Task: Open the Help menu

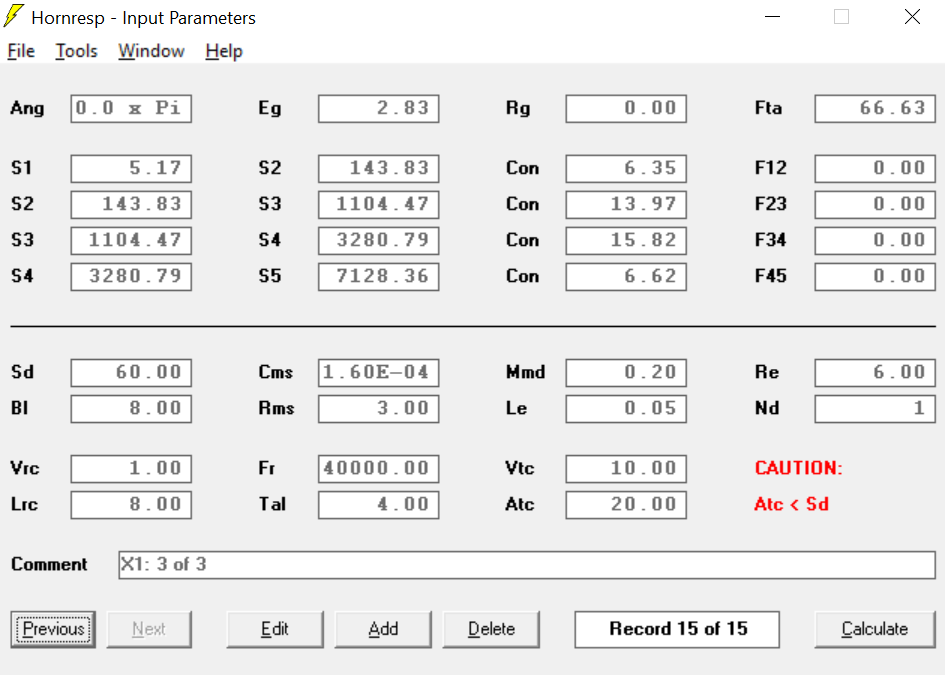Action: 224,51
